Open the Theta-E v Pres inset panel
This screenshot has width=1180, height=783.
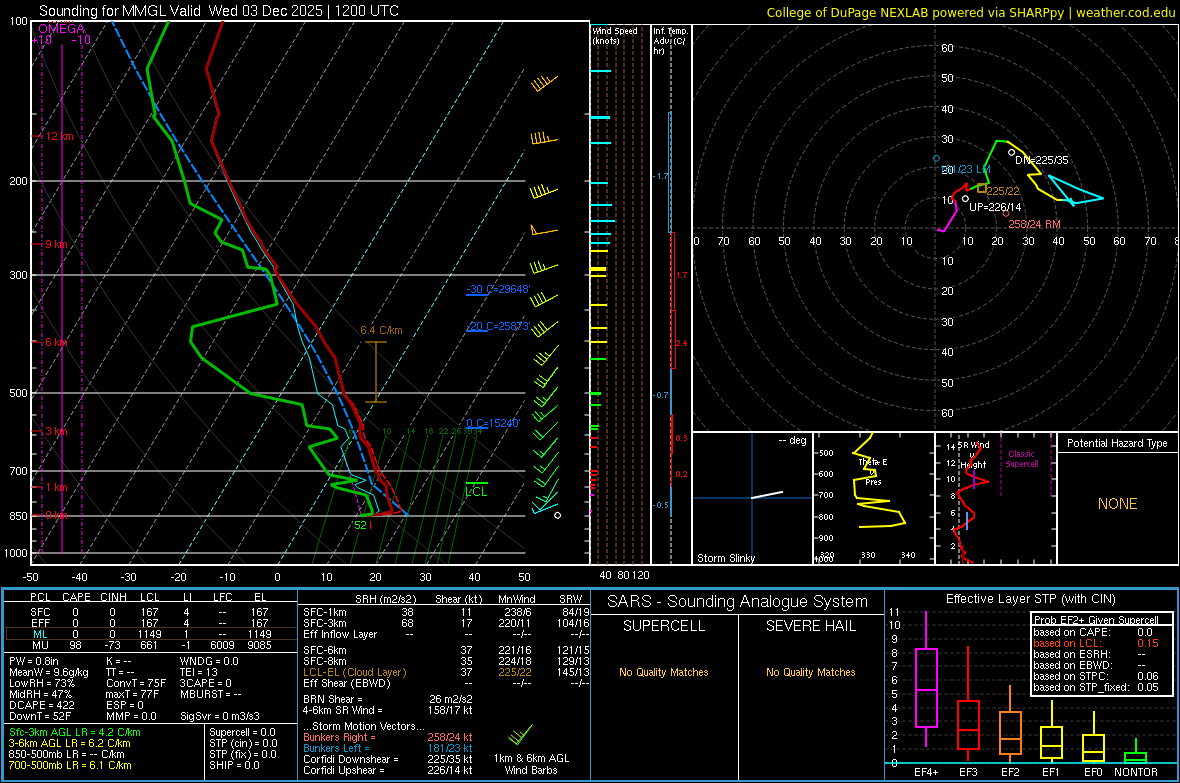click(x=874, y=498)
